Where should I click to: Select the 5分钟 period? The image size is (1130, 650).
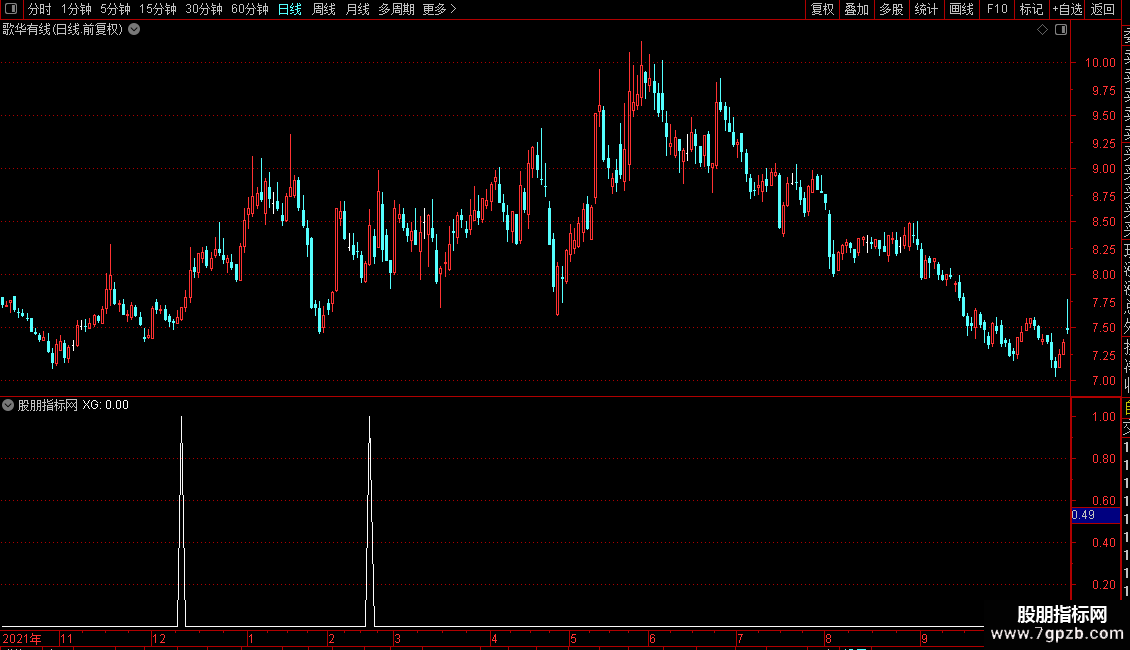tap(115, 9)
